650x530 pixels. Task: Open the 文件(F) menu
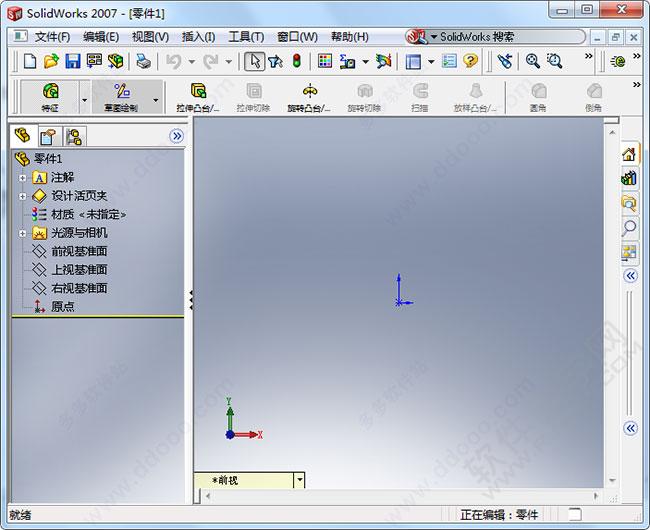tap(52, 37)
